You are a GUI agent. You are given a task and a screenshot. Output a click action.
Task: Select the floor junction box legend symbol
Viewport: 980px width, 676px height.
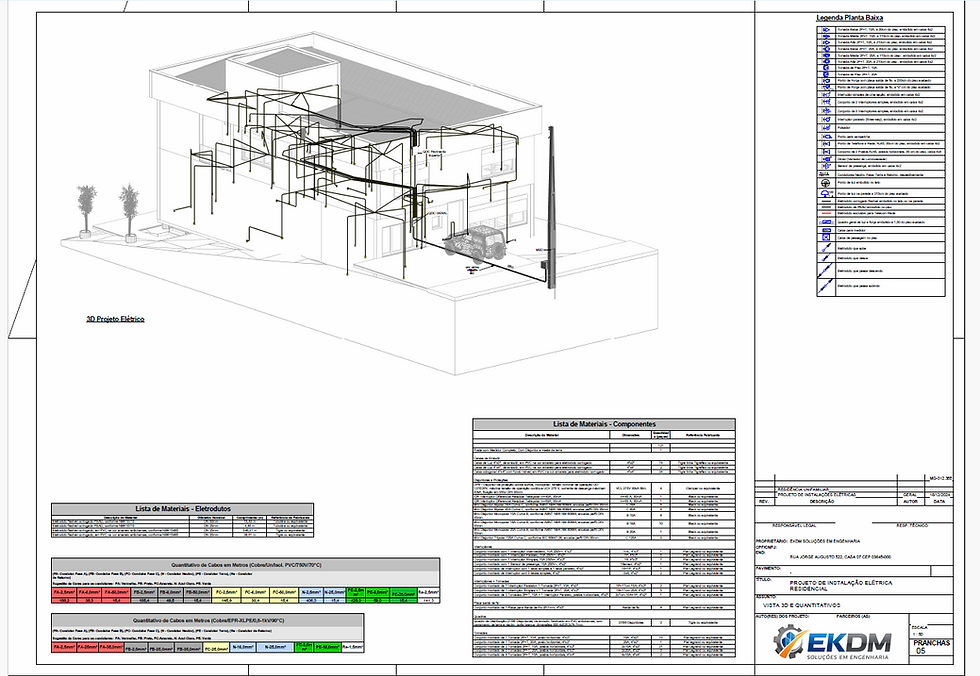(826, 238)
